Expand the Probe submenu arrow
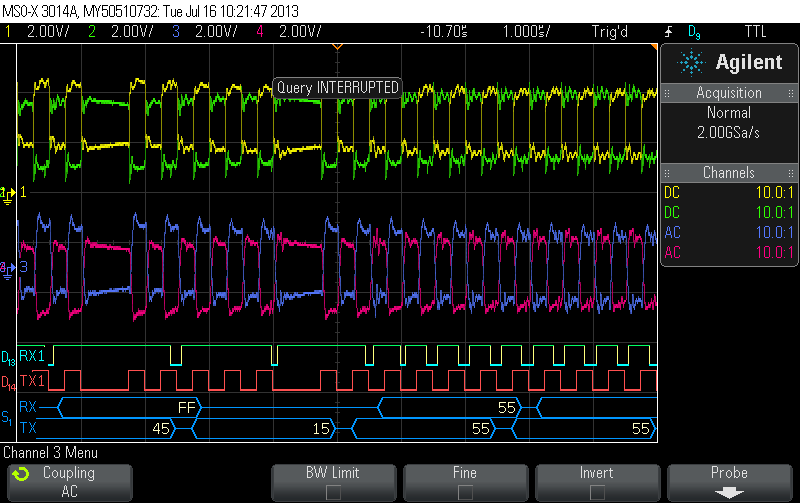This screenshot has width=800, height=503. 729,493
